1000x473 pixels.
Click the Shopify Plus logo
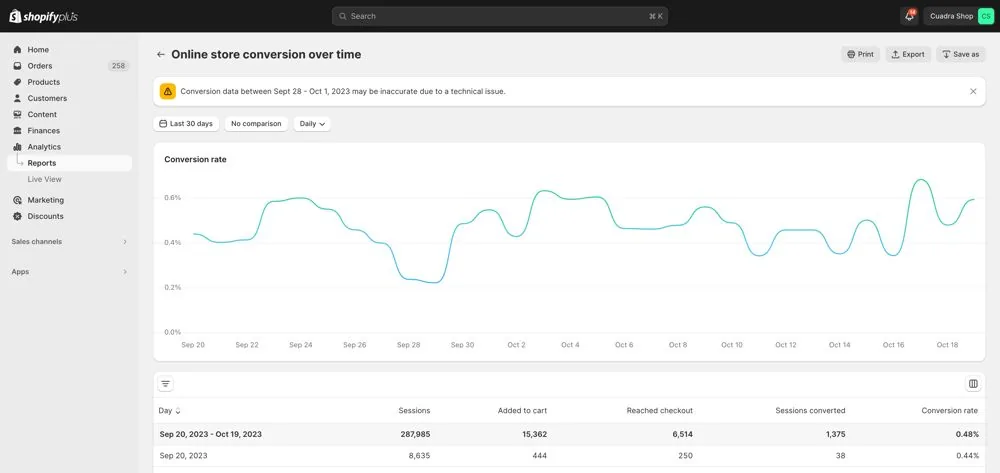coord(43,16)
